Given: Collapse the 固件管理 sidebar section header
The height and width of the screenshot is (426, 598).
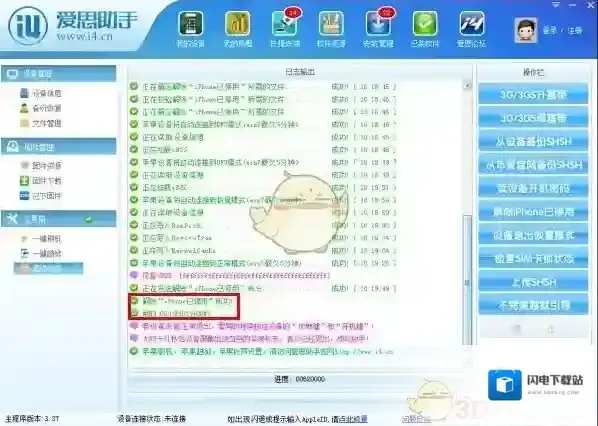Looking at the screenshot, I should tap(59, 146).
